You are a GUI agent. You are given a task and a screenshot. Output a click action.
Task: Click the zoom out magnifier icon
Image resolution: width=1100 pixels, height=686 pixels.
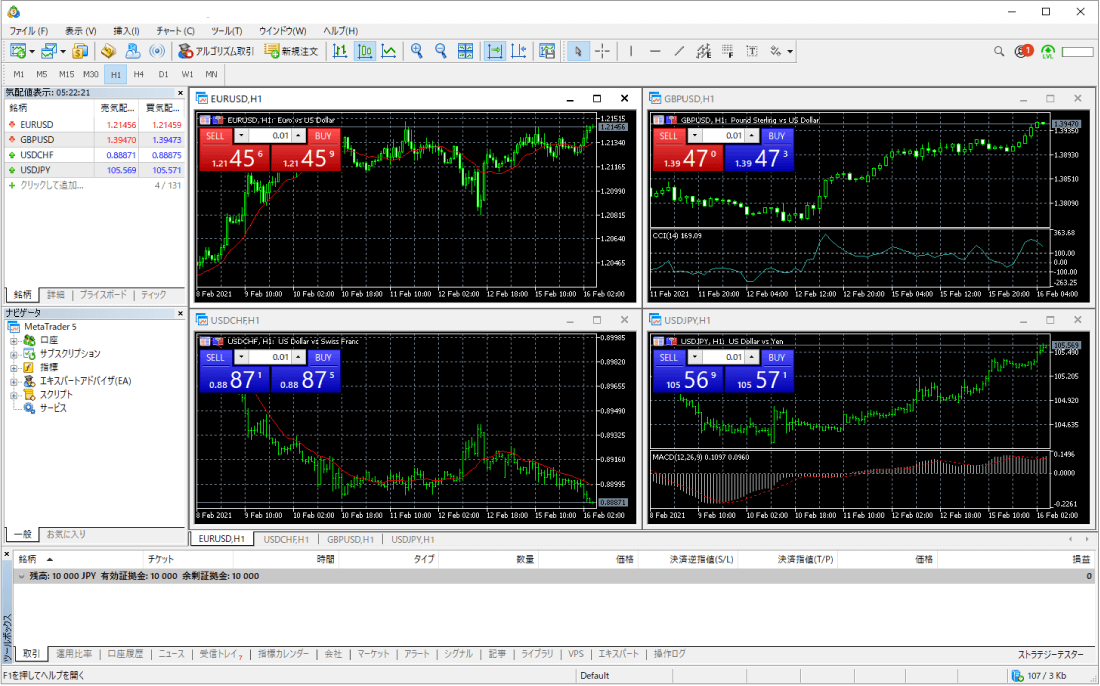pyautogui.click(x=440, y=51)
